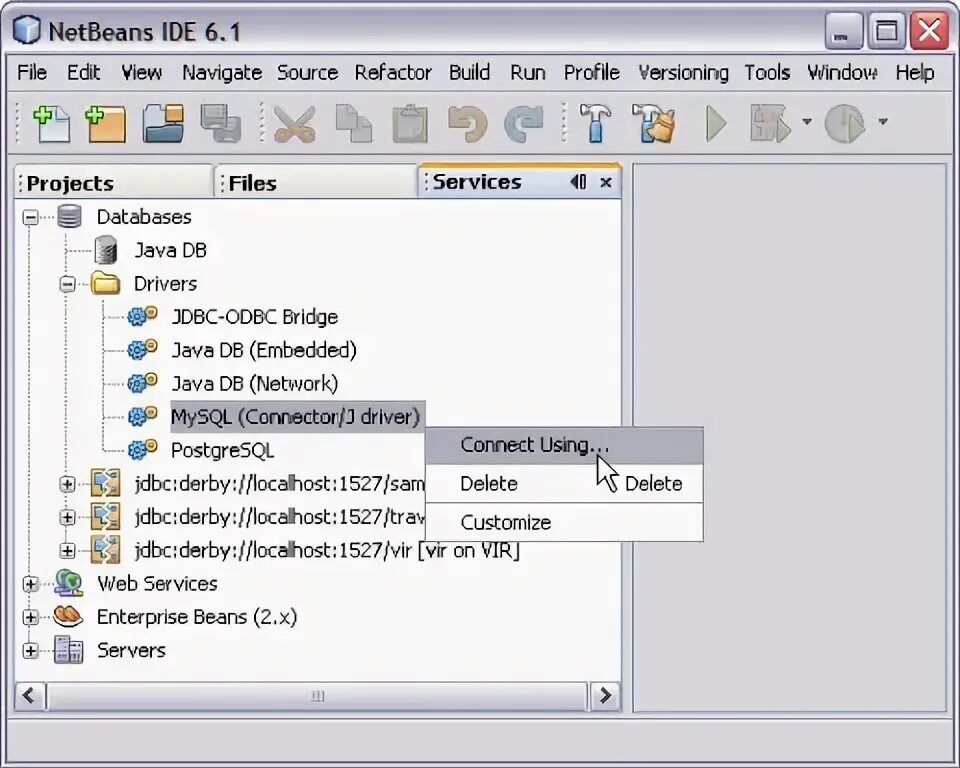960x768 pixels.
Task: Click the Profile Main Project icon
Action: (846, 124)
